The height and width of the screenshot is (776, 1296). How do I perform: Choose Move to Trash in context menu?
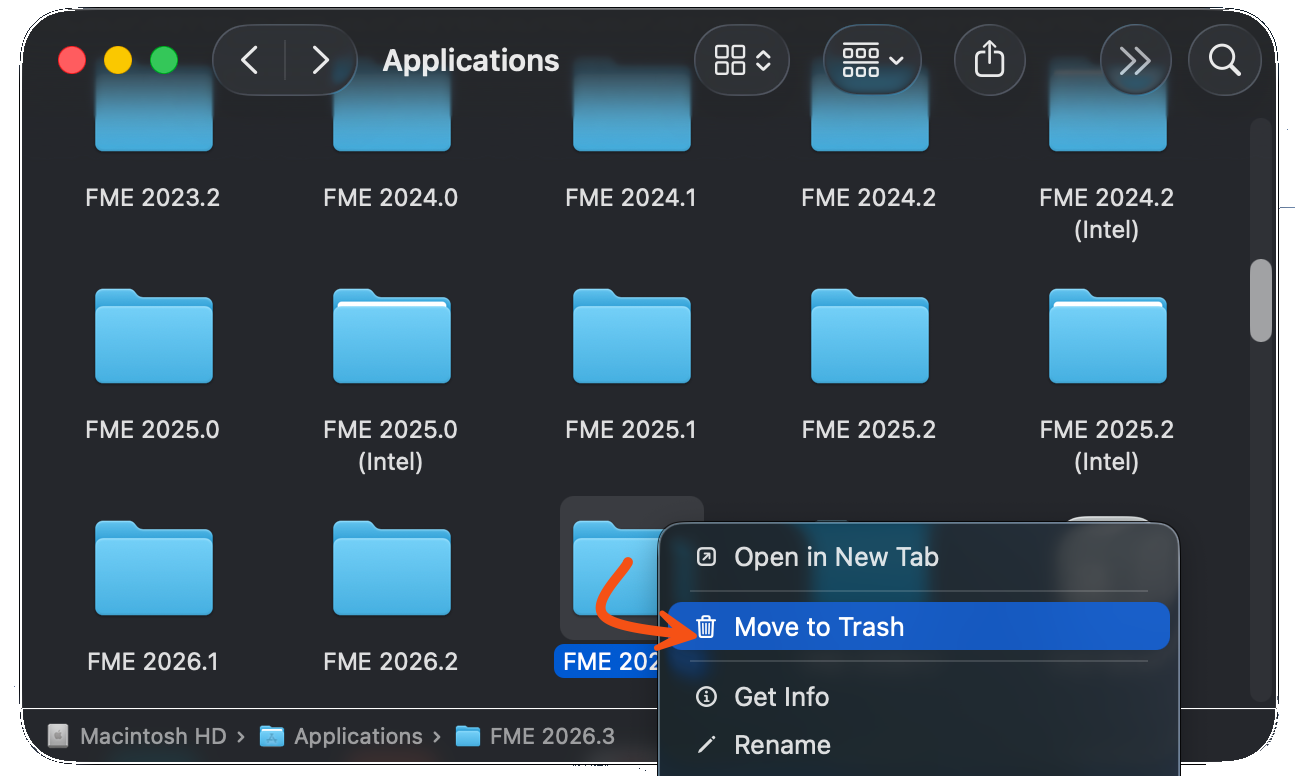[918, 626]
